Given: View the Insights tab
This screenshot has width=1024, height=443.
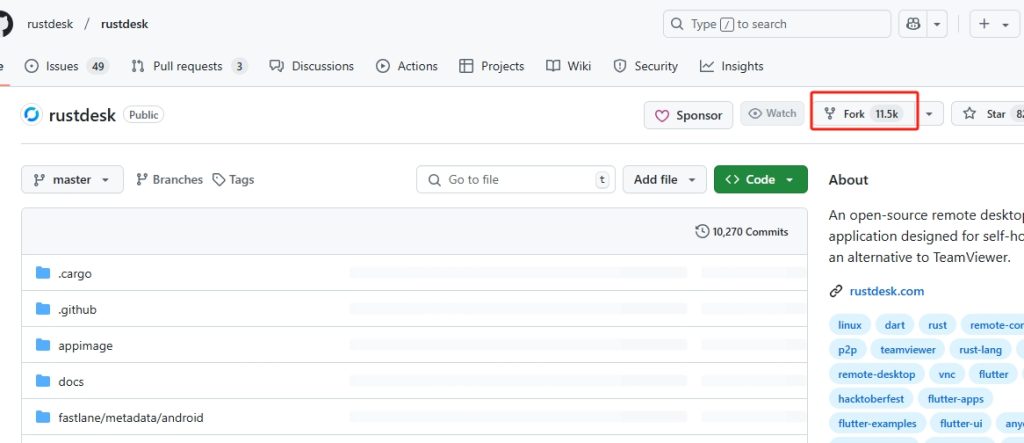Looking at the screenshot, I should tap(731, 66).
